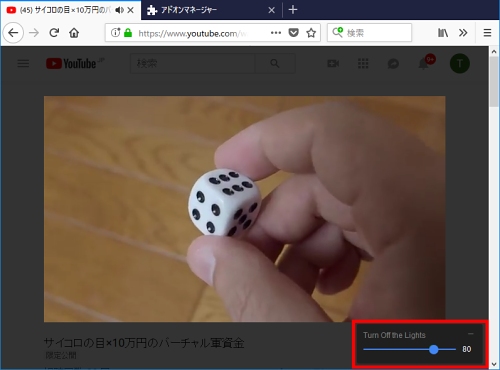Reload the current YouTube page
Screen dimensions: 500x370
54,33
